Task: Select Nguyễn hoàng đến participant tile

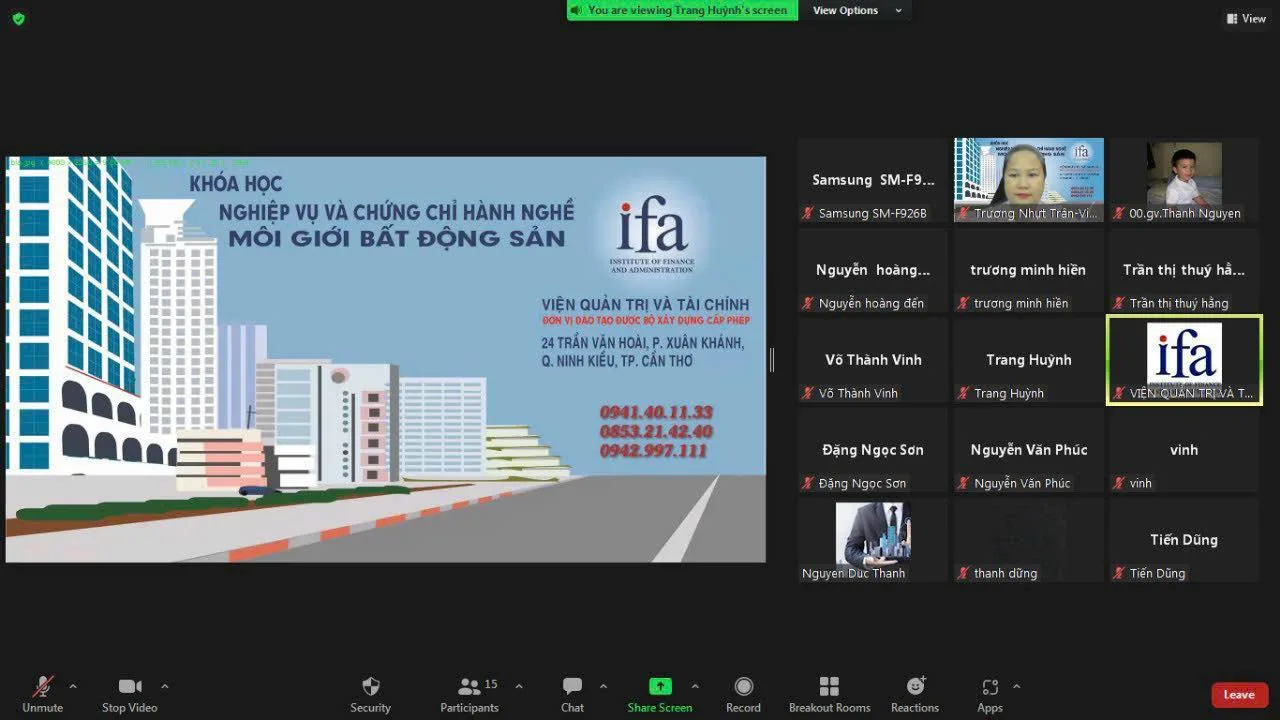Action: coord(873,270)
